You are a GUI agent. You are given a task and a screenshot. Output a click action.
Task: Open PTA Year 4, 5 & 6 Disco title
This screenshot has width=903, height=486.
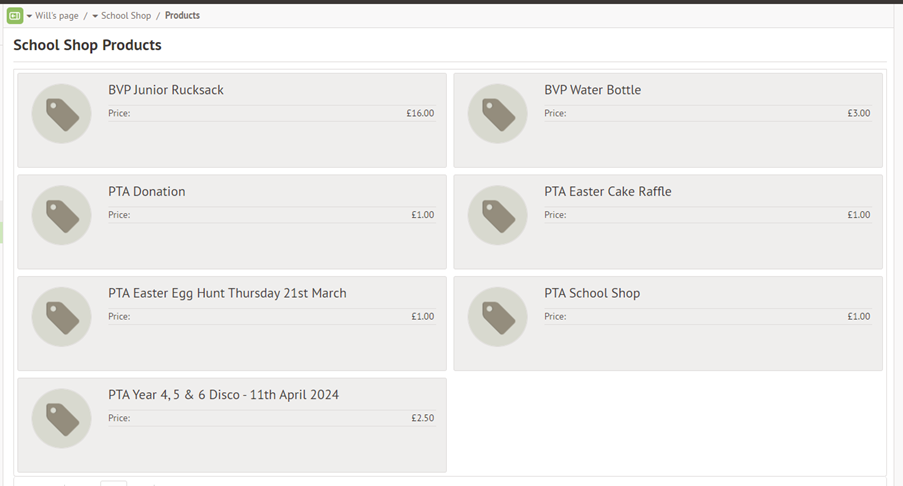223,394
